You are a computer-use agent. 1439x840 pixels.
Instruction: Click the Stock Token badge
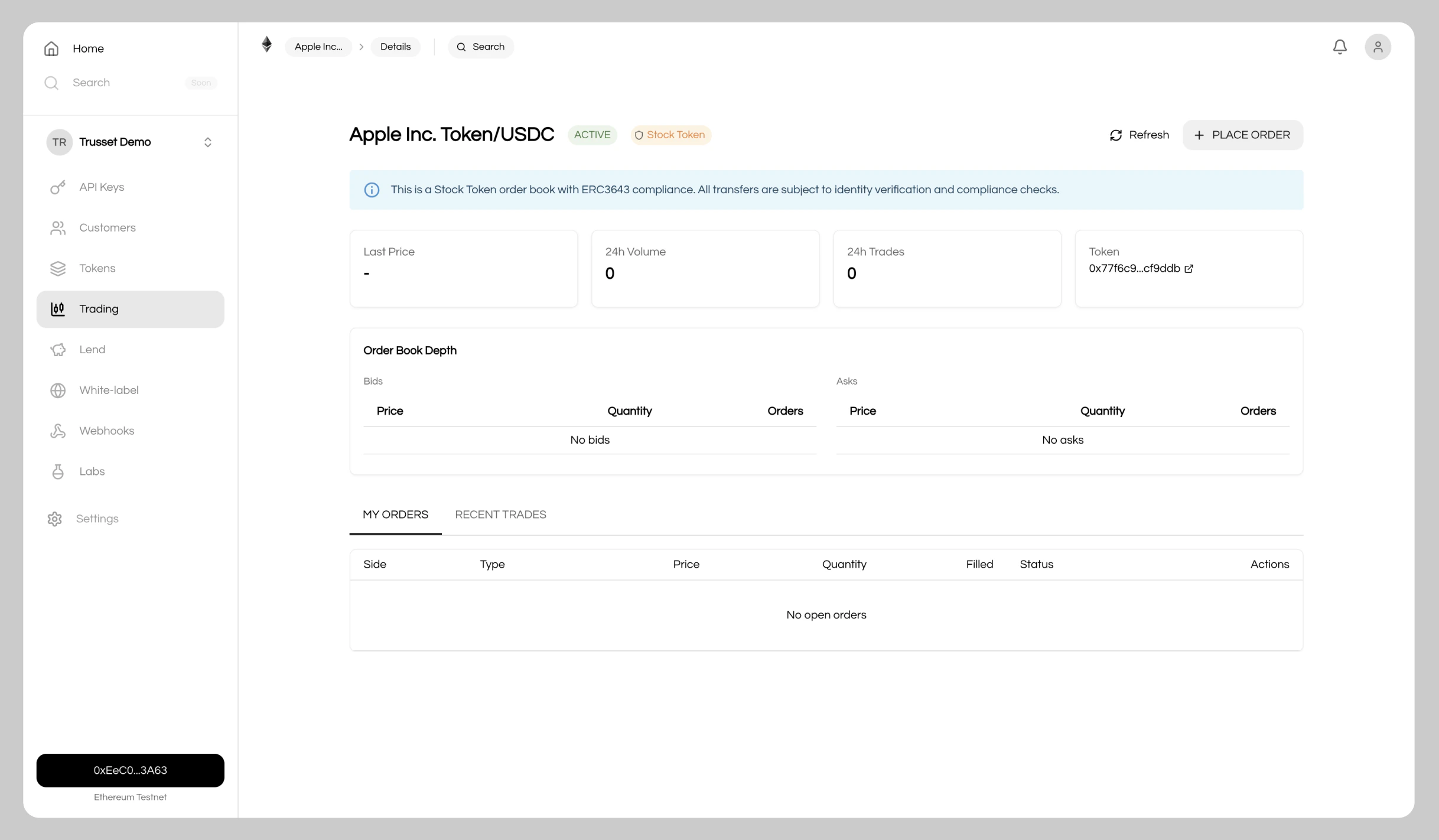[670, 135]
